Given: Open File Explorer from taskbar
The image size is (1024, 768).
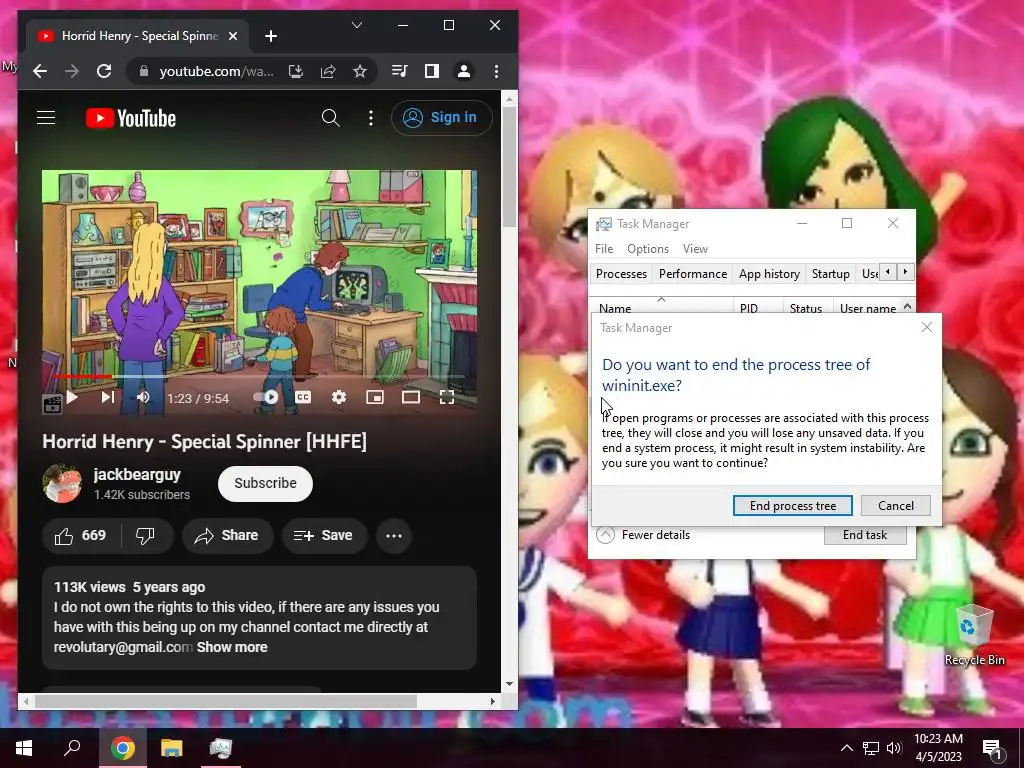Looking at the screenshot, I should [172, 748].
